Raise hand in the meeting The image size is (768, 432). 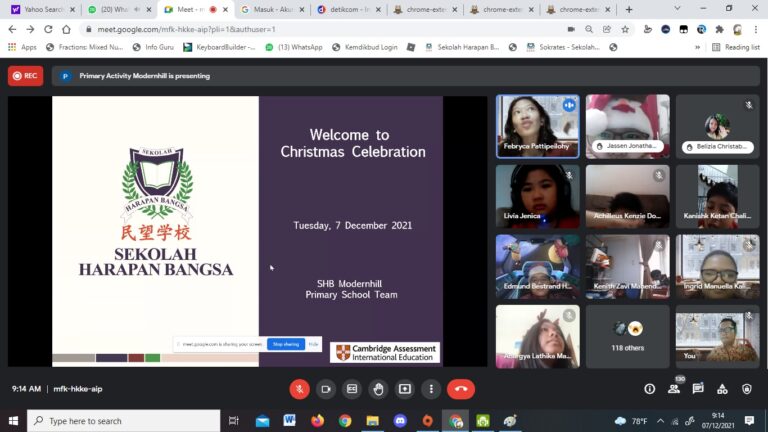pyautogui.click(x=378, y=389)
